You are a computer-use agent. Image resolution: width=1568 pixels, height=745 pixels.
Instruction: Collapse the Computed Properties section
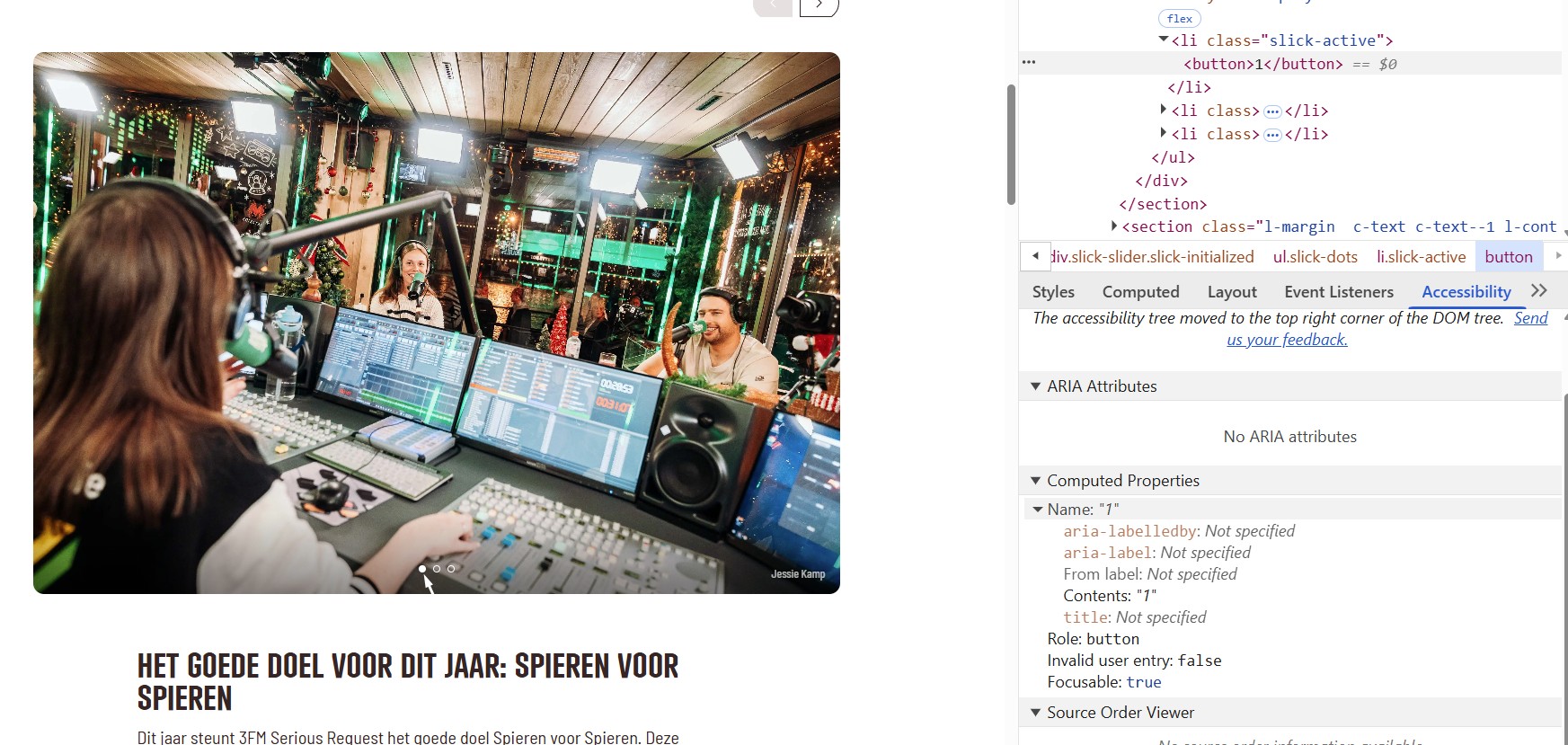(x=1035, y=481)
